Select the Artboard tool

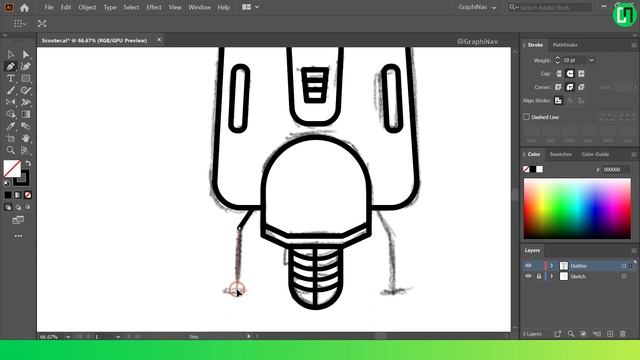coord(11,138)
